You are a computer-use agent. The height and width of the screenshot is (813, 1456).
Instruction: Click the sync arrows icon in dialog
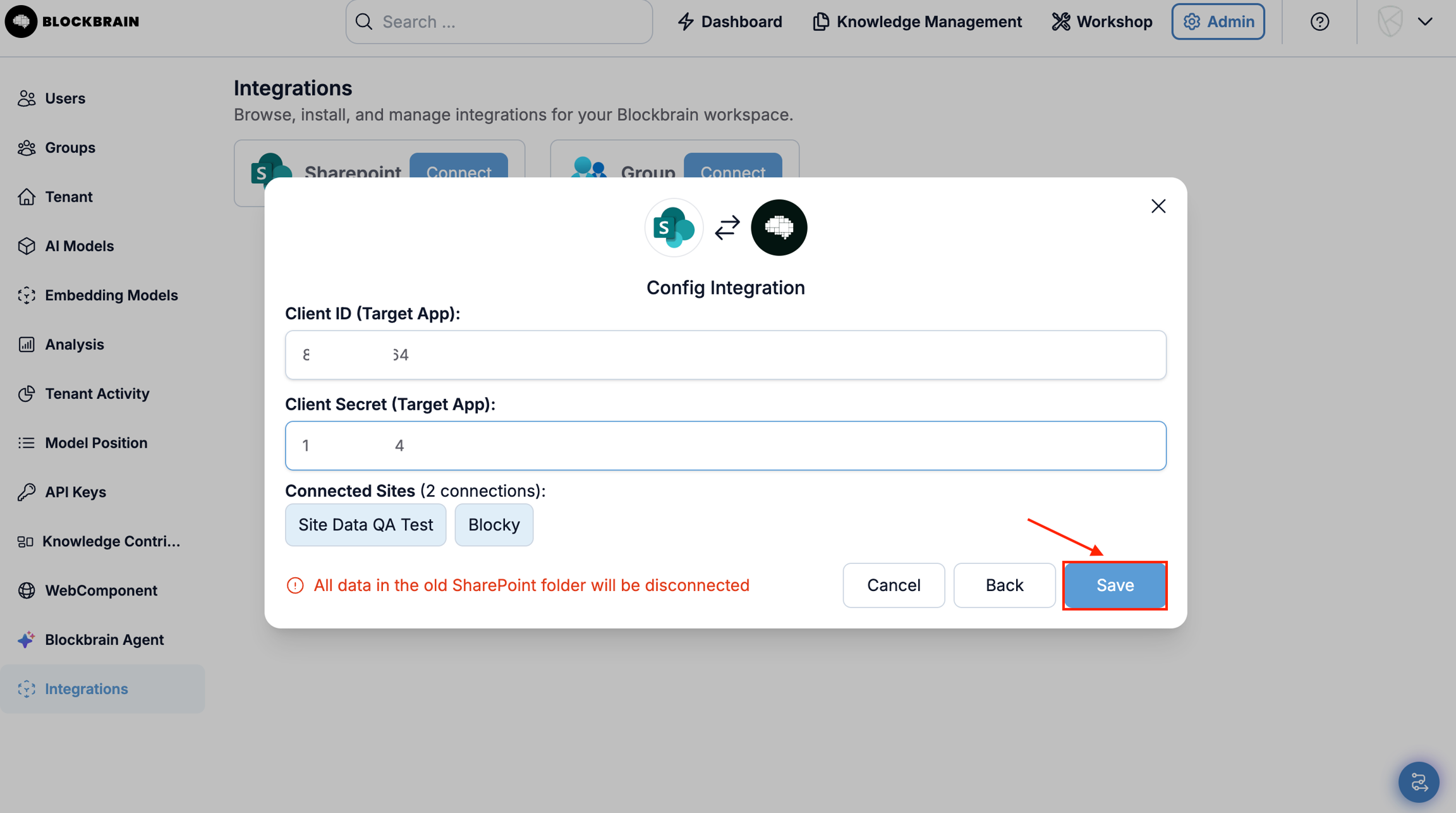[x=727, y=228]
